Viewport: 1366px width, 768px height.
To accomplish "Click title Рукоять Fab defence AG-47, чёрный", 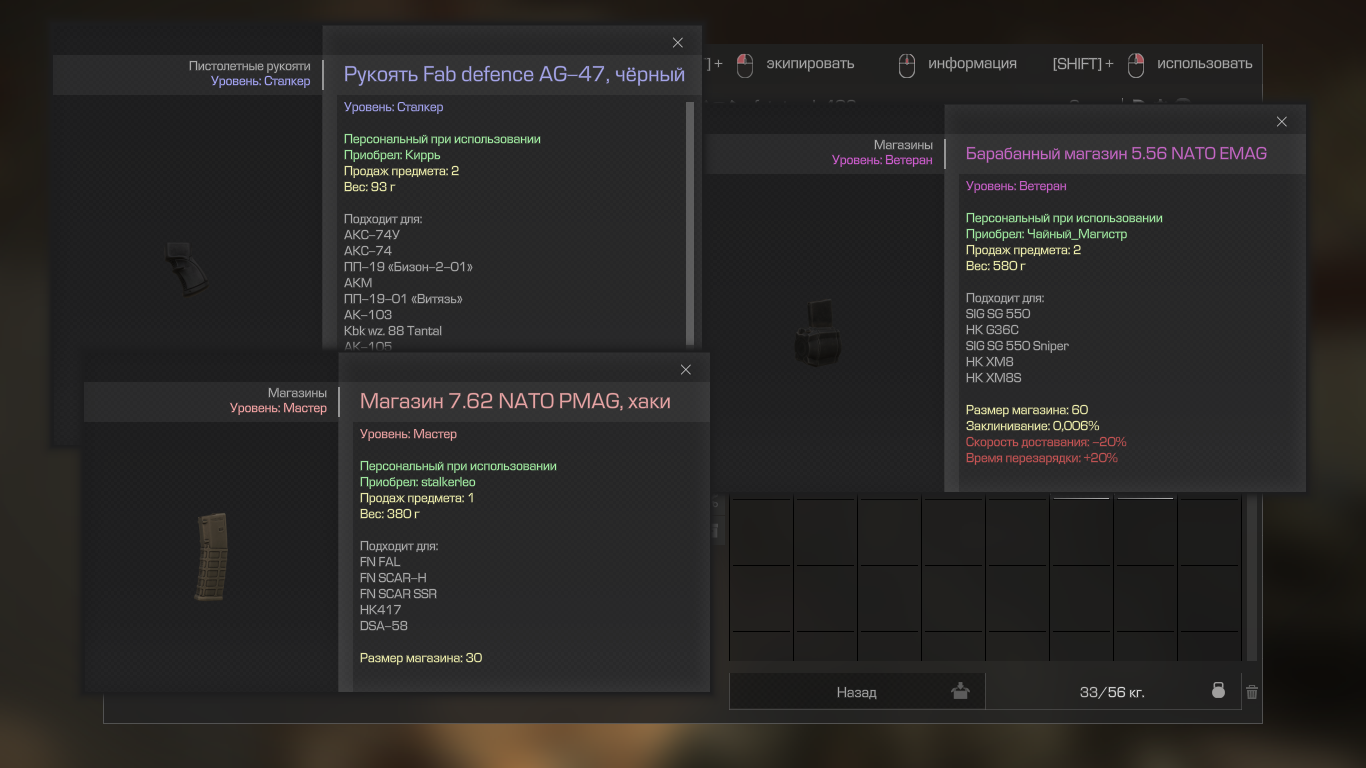I will coord(514,74).
